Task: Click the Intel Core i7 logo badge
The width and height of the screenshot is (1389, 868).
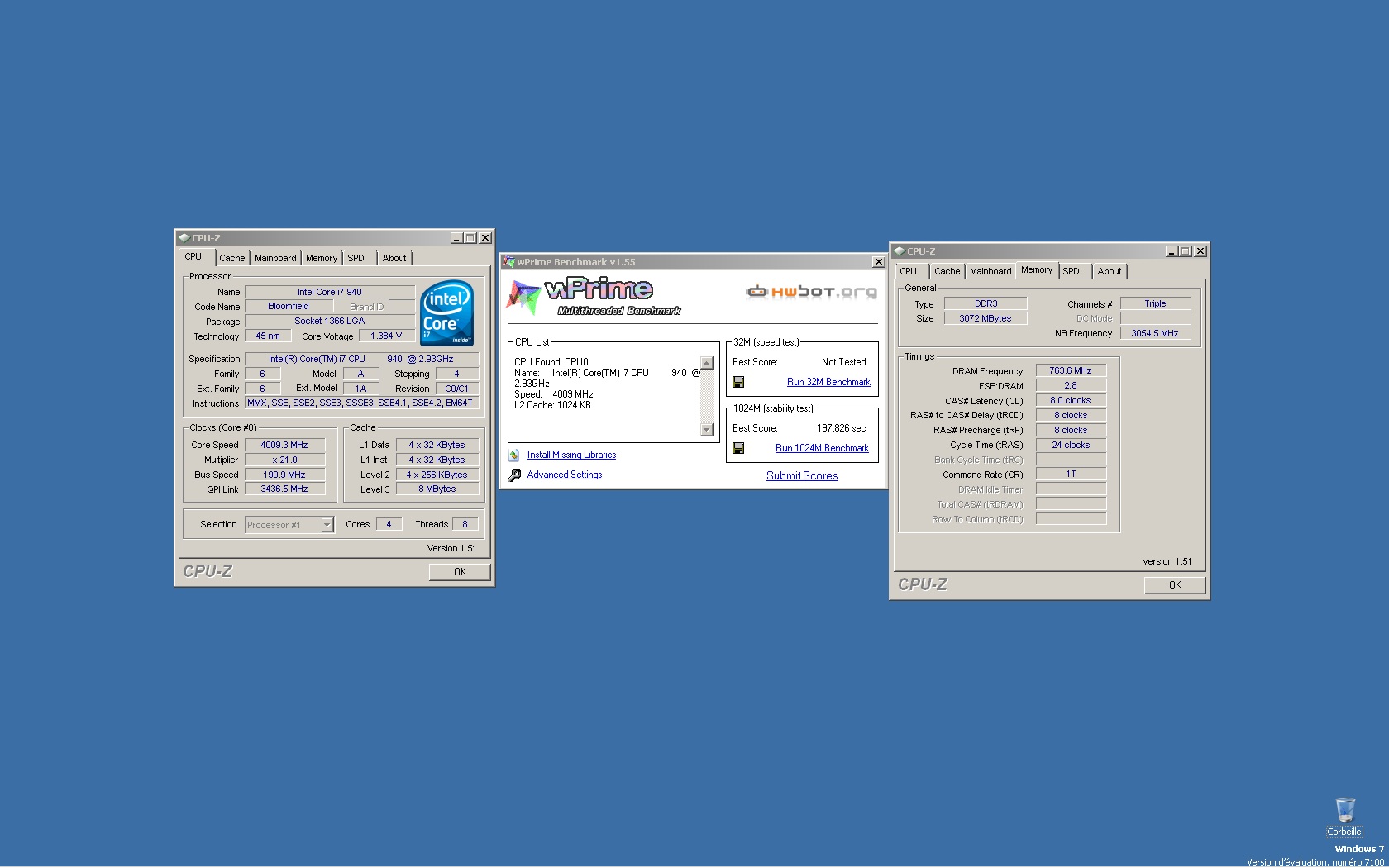Action: [446, 313]
